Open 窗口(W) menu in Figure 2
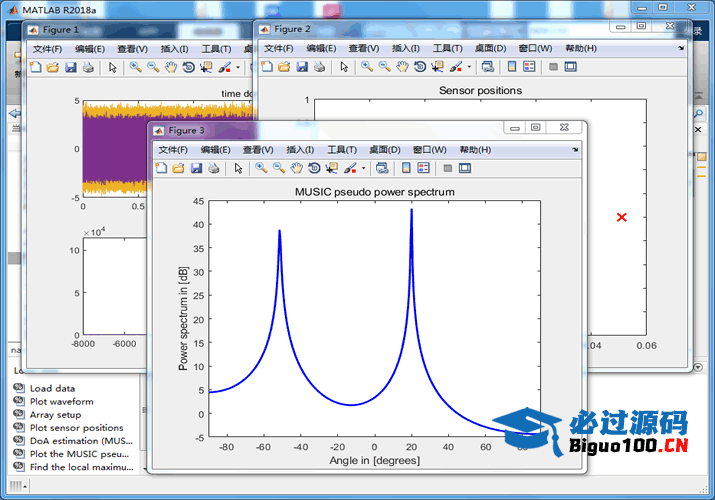715x500 pixels. [535, 48]
